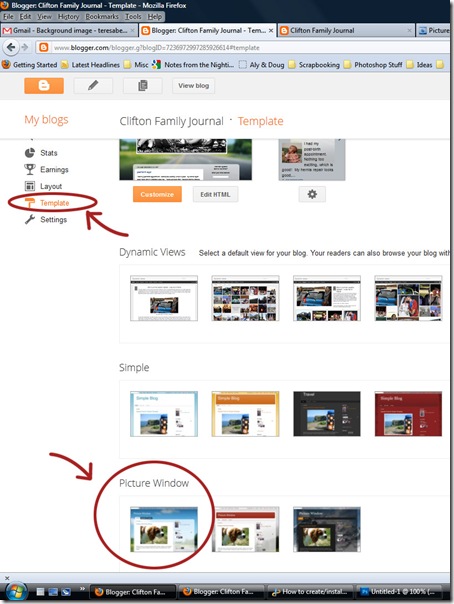Image resolution: width=454 pixels, height=604 pixels.
Task: Open the Getting Started bookmark
Action: 30,65
